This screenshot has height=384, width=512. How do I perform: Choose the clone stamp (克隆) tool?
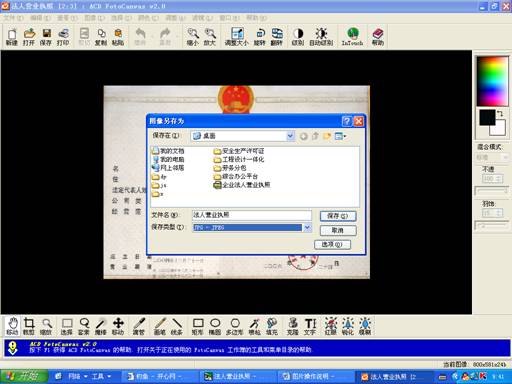click(x=293, y=327)
